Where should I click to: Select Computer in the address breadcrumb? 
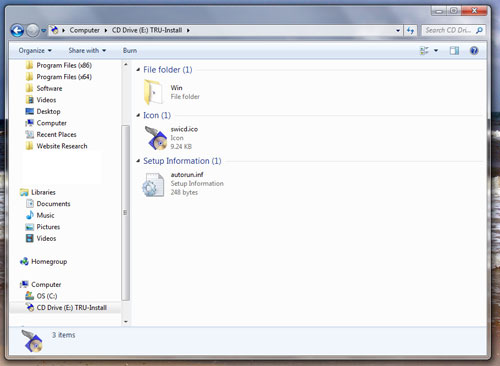point(85,30)
